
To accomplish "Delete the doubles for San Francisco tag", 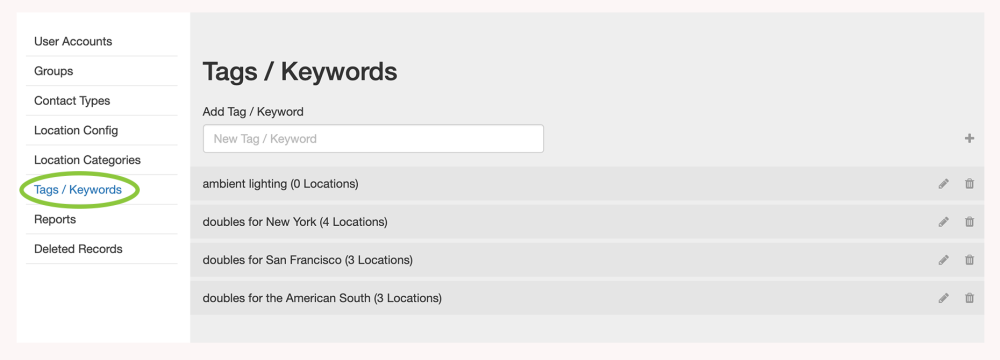I will coord(969,260).
